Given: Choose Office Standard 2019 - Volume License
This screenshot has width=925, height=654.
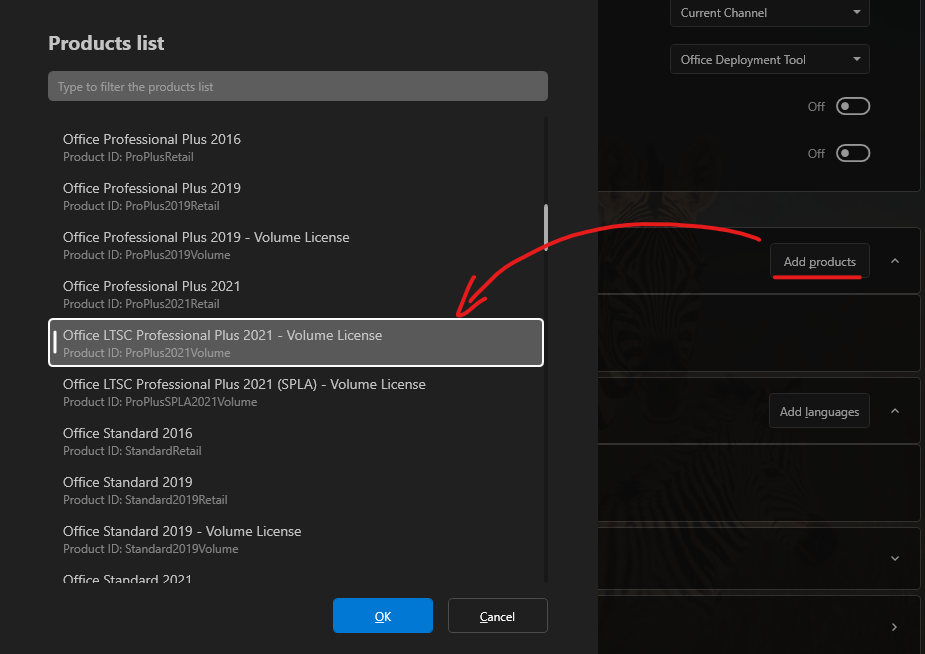Looking at the screenshot, I should click(x=296, y=539).
